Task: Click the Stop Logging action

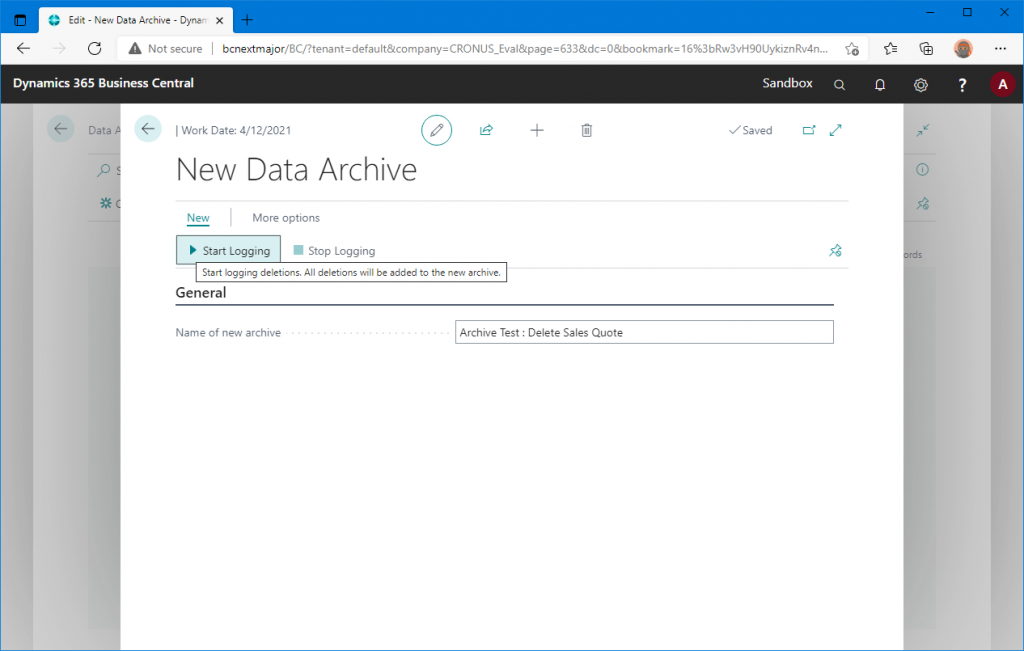Action: click(x=334, y=251)
